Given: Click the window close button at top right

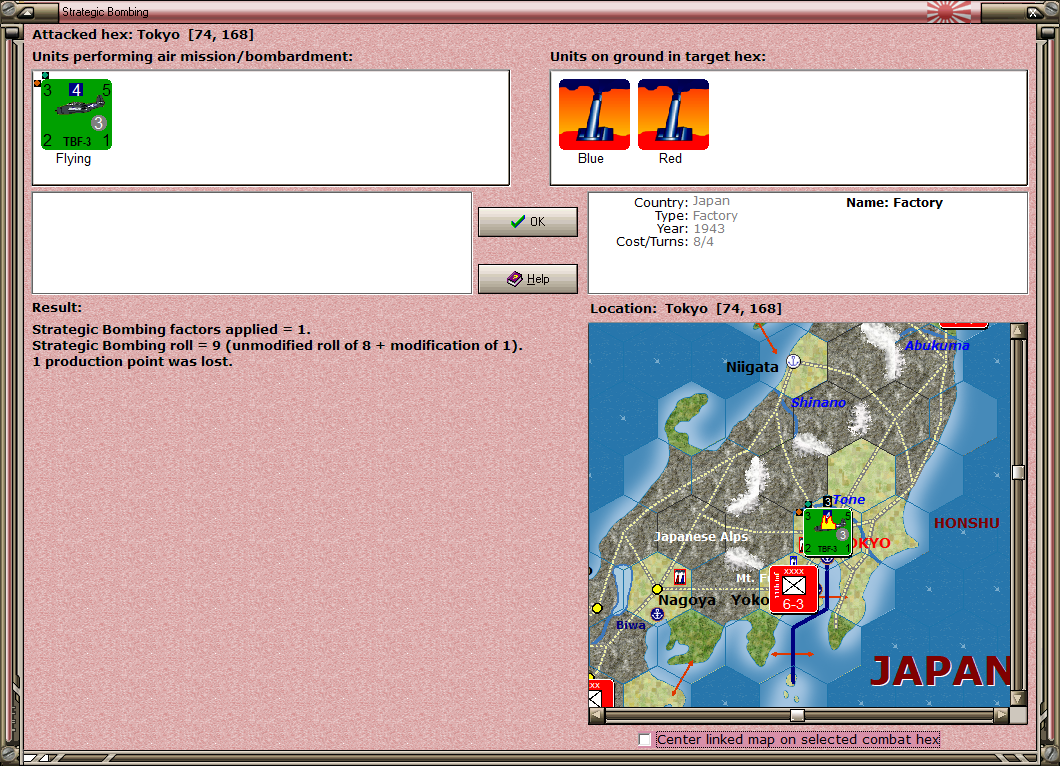Looking at the screenshot, I should pos(1033,11).
